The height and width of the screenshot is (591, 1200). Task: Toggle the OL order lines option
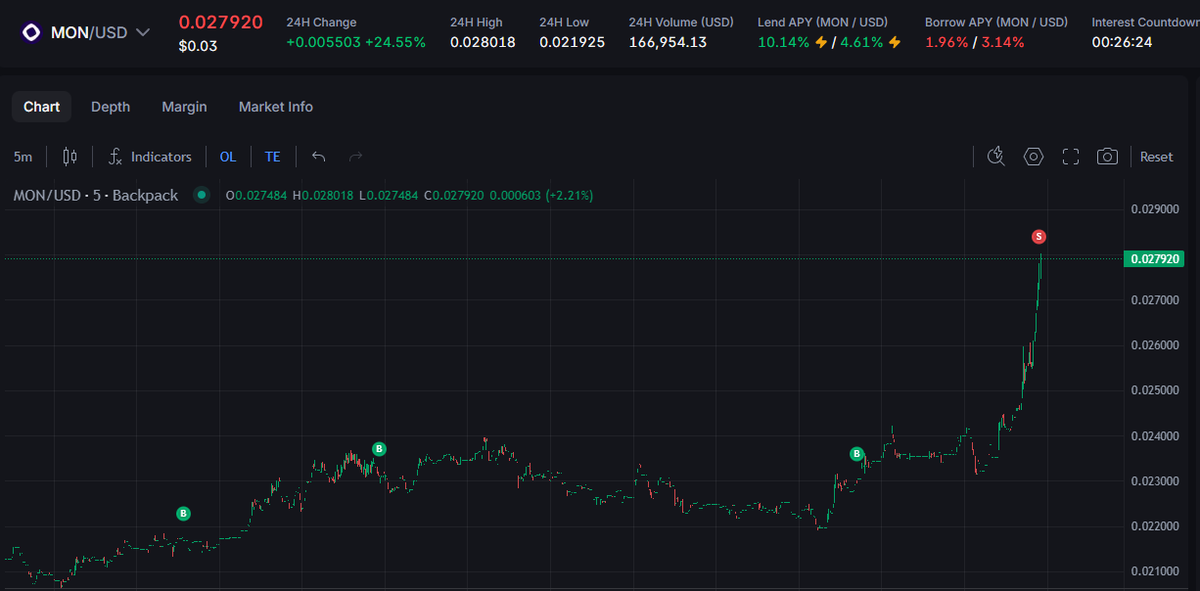[x=228, y=156]
